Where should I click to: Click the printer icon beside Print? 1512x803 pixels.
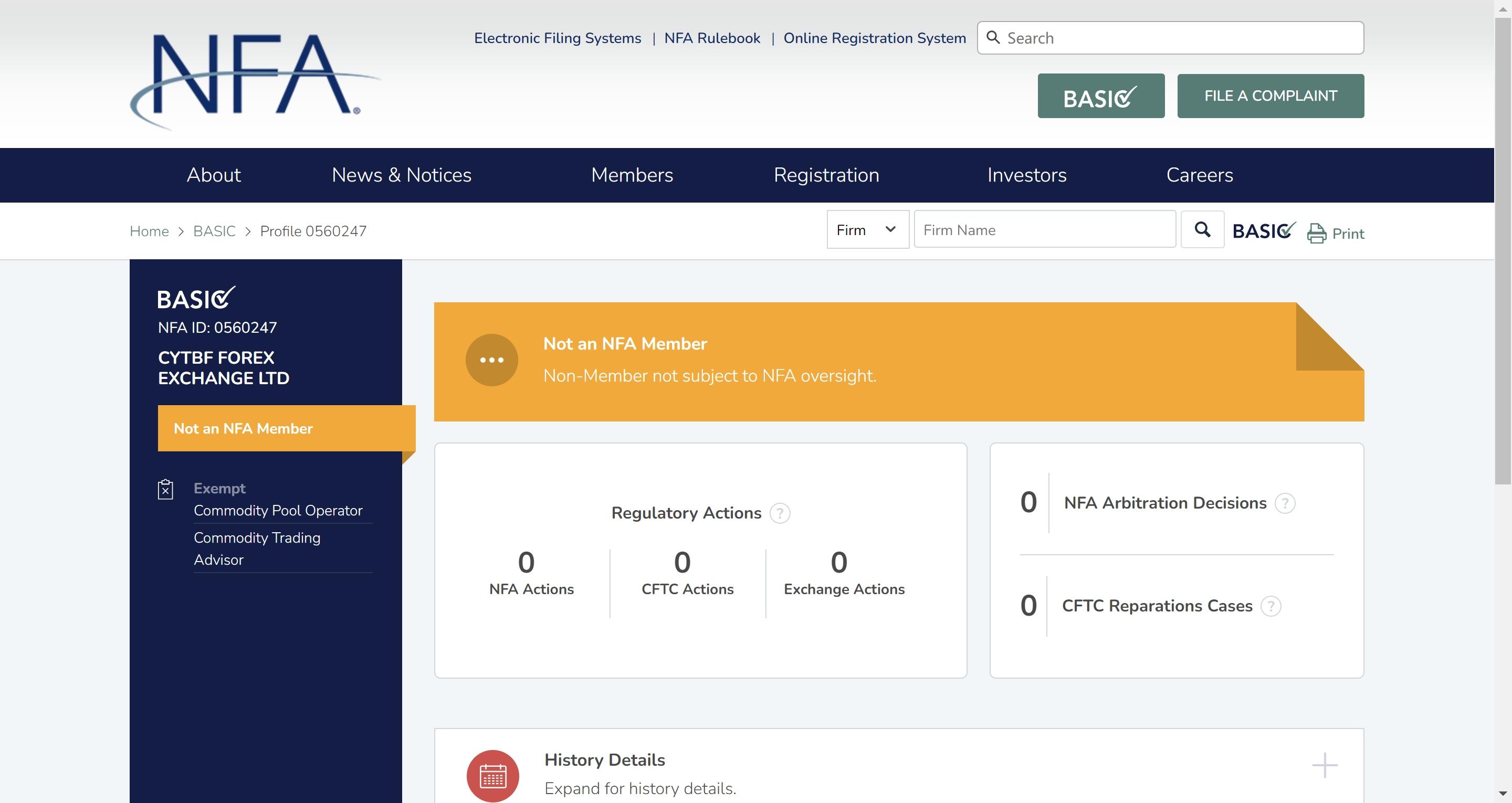pos(1316,234)
